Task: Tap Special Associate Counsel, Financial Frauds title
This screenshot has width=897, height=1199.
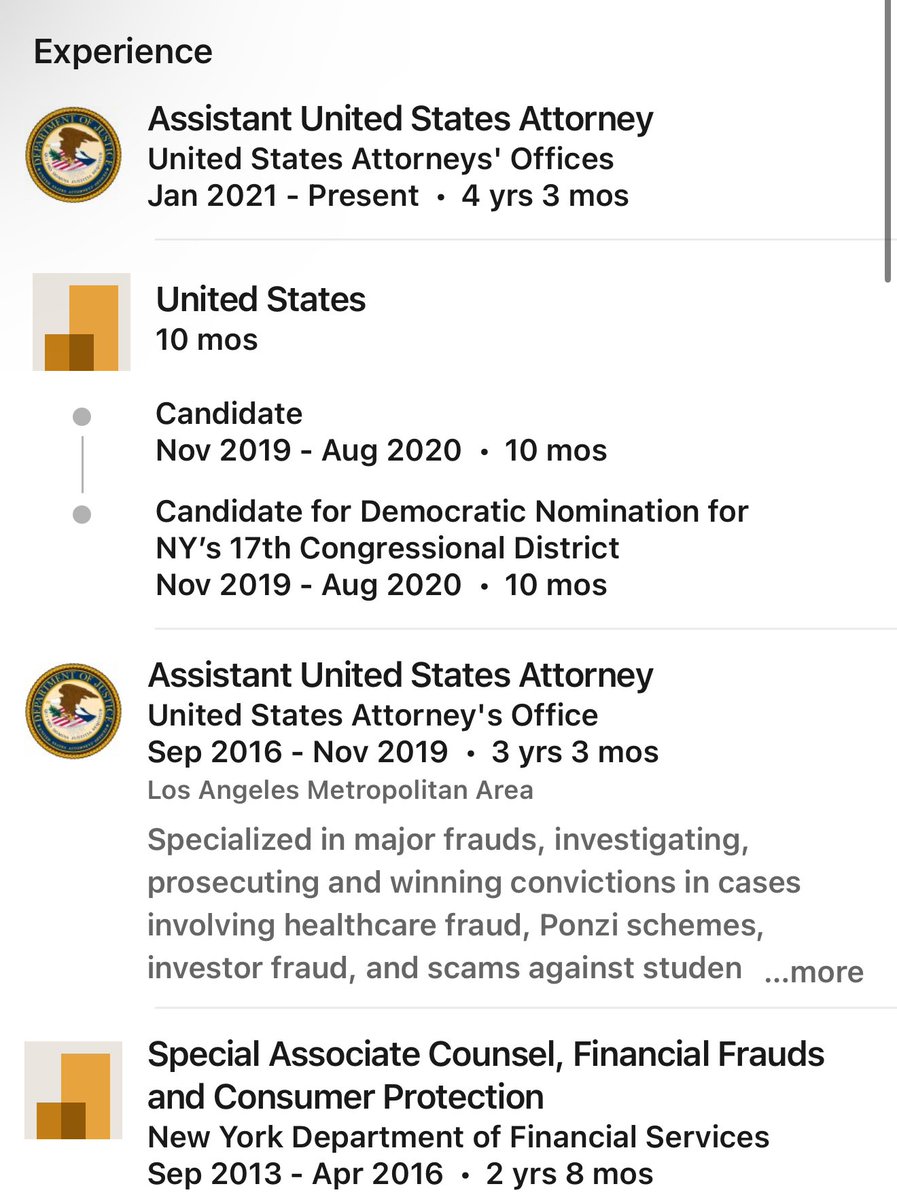Action: (x=486, y=1074)
